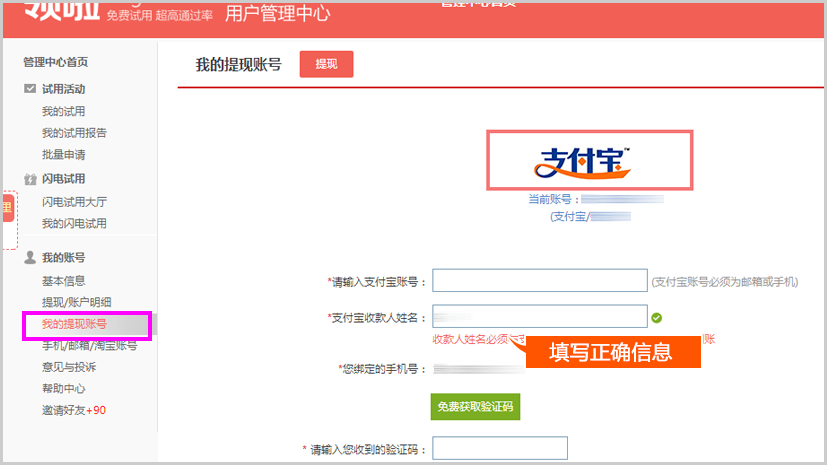Click the 支付宝账号必须为邮箱或手机 hint text
The image size is (827, 465).
pyautogui.click(x=725, y=282)
